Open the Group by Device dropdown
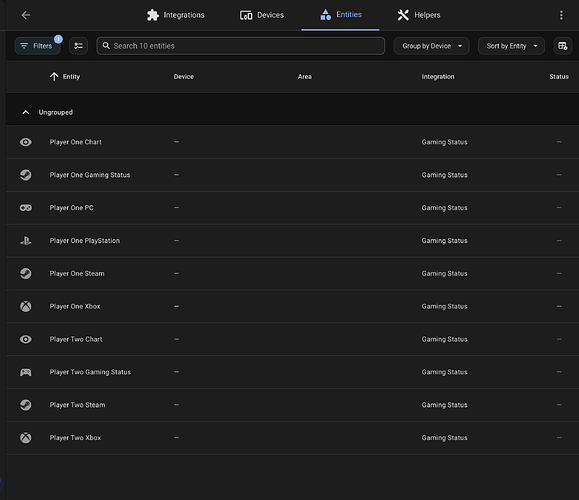Viewport: 579px width, 500px height. coord(431,46)
